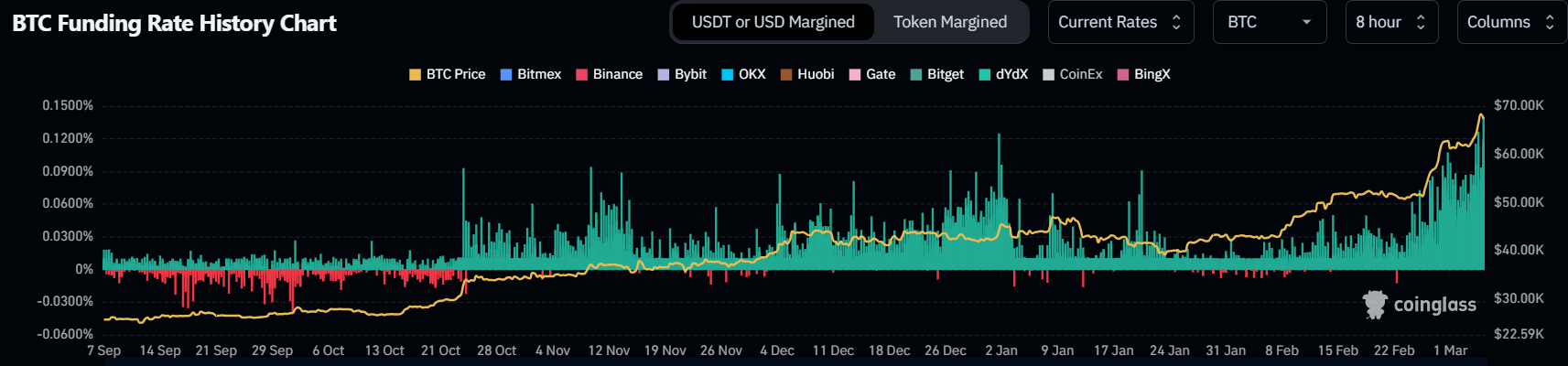Image resolution: width=1568 pixels, height=366 pixels.
Task: Click the red Binance color swatch
Action: 581,74
